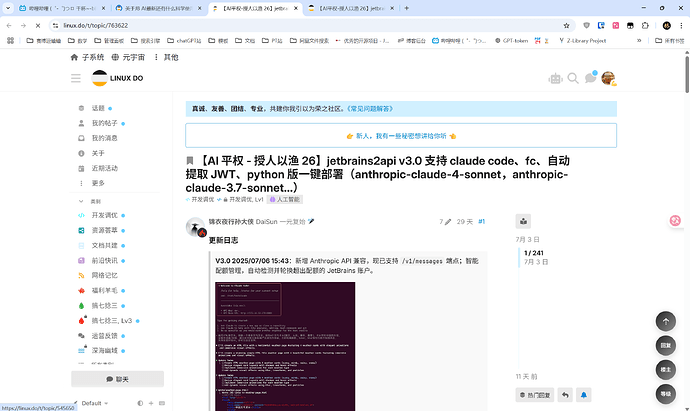Click the 楼主 floating round button
The width and height of the screenshot is (690, 411).
(x=666, y=370)
